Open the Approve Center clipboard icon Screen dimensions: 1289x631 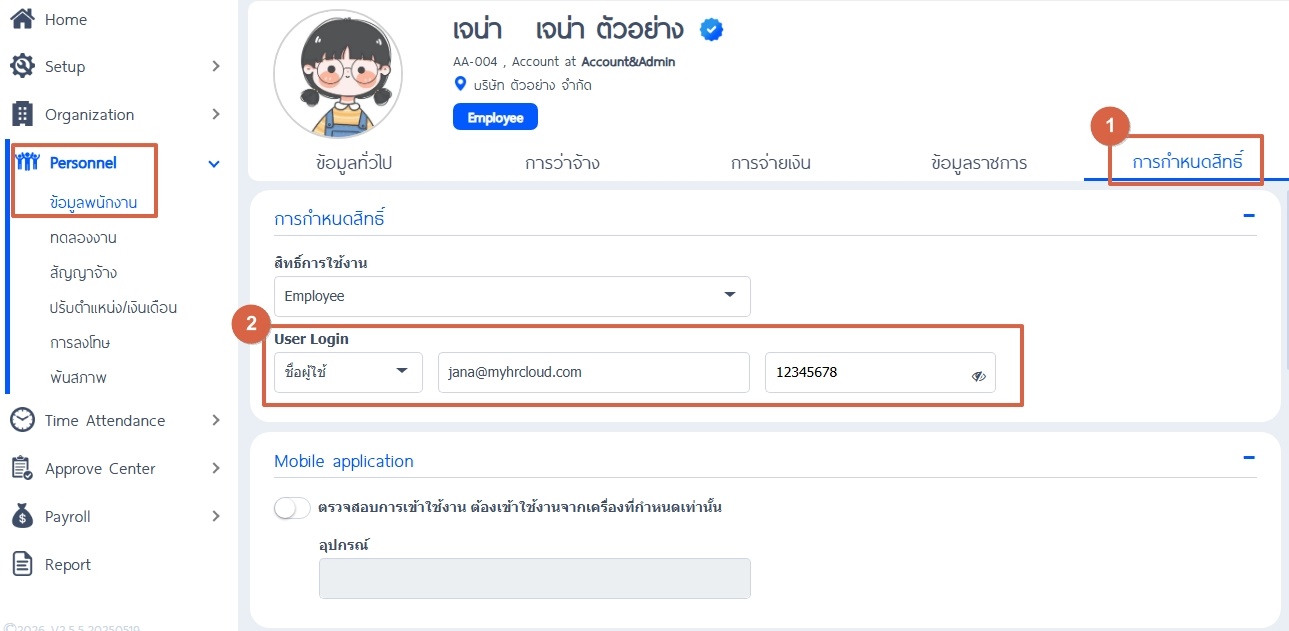tap(22, 468)
